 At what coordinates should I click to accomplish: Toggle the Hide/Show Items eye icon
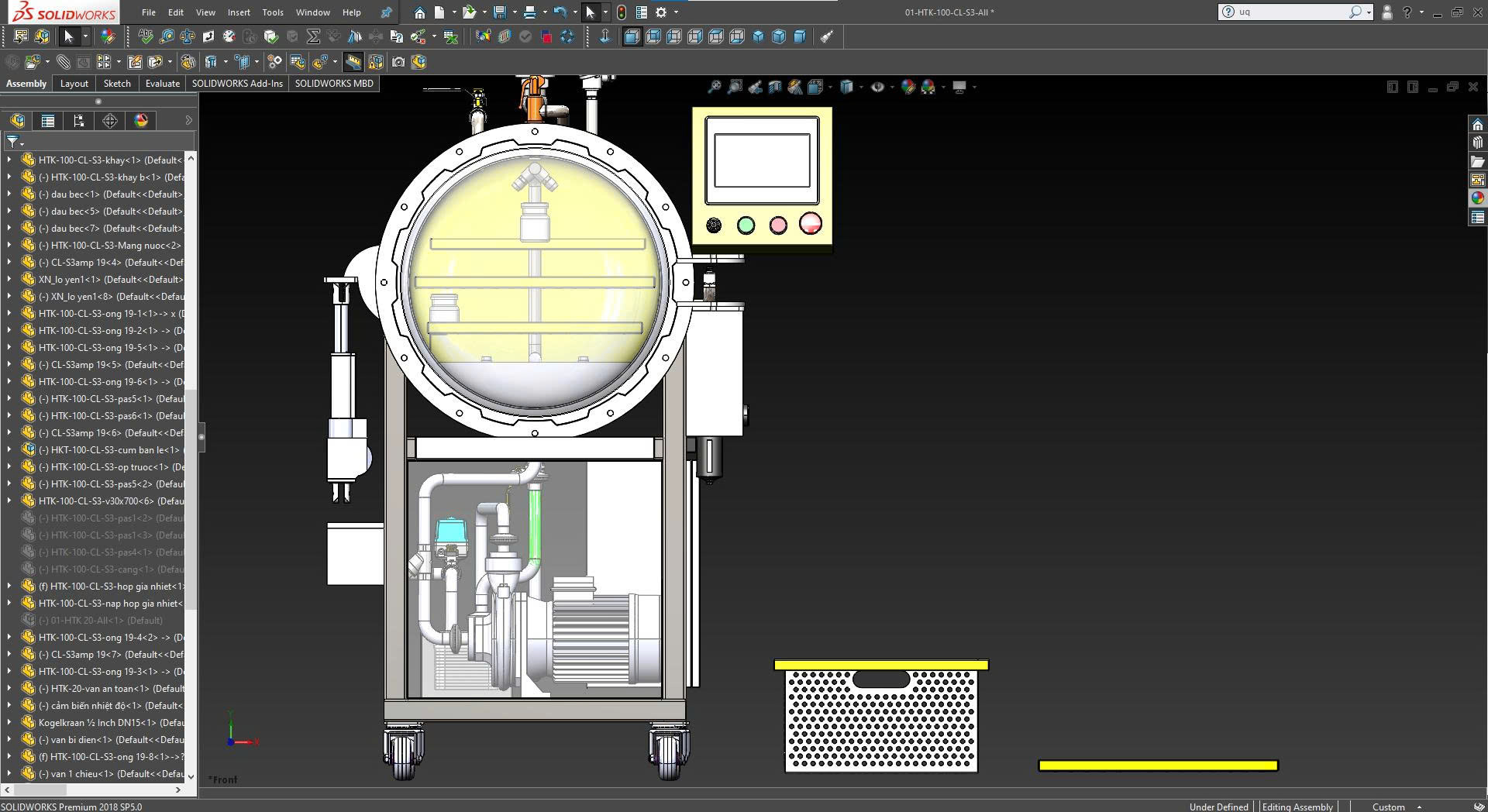877,88
